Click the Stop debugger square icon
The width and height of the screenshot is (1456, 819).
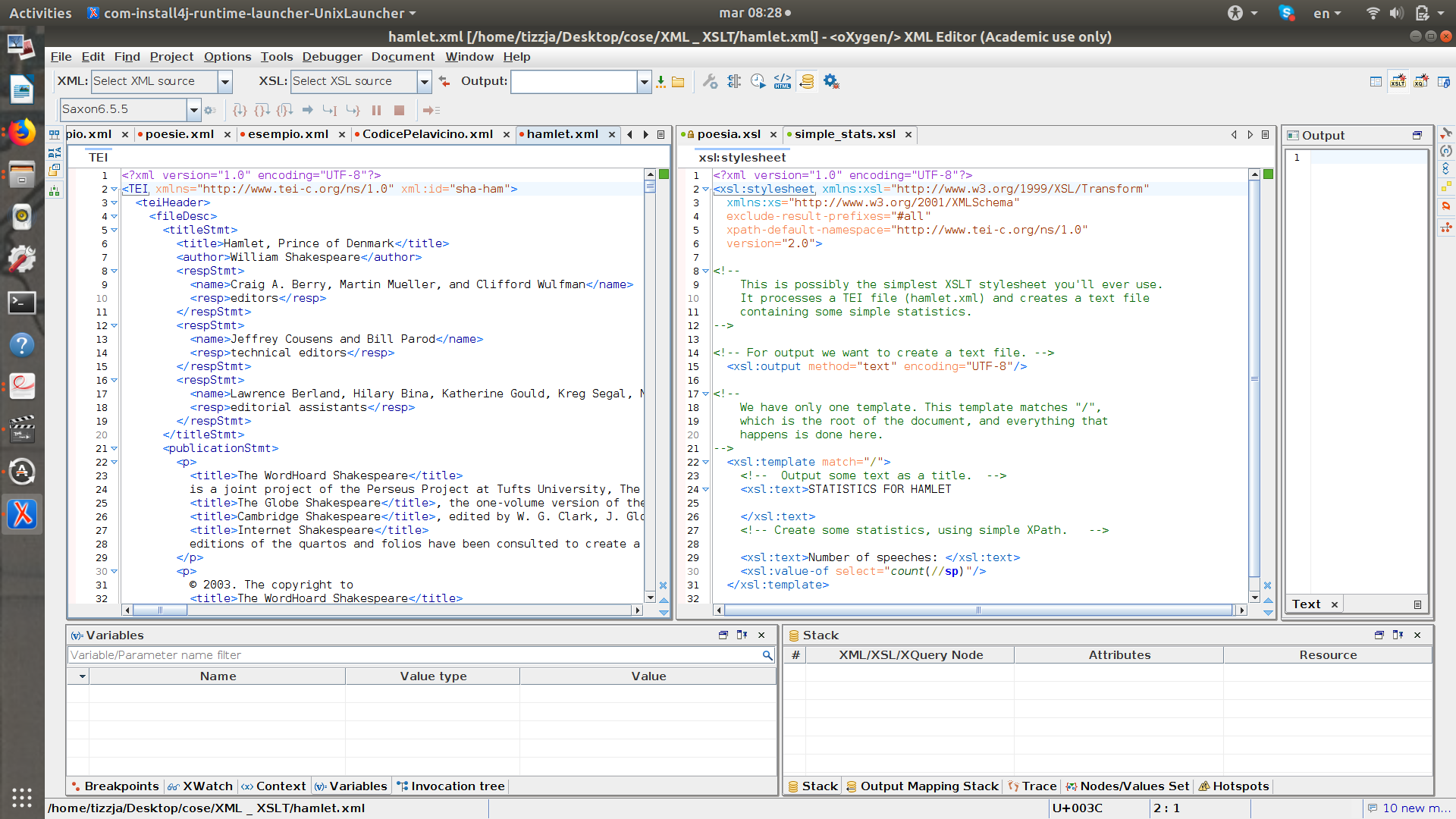pos(400,110)
